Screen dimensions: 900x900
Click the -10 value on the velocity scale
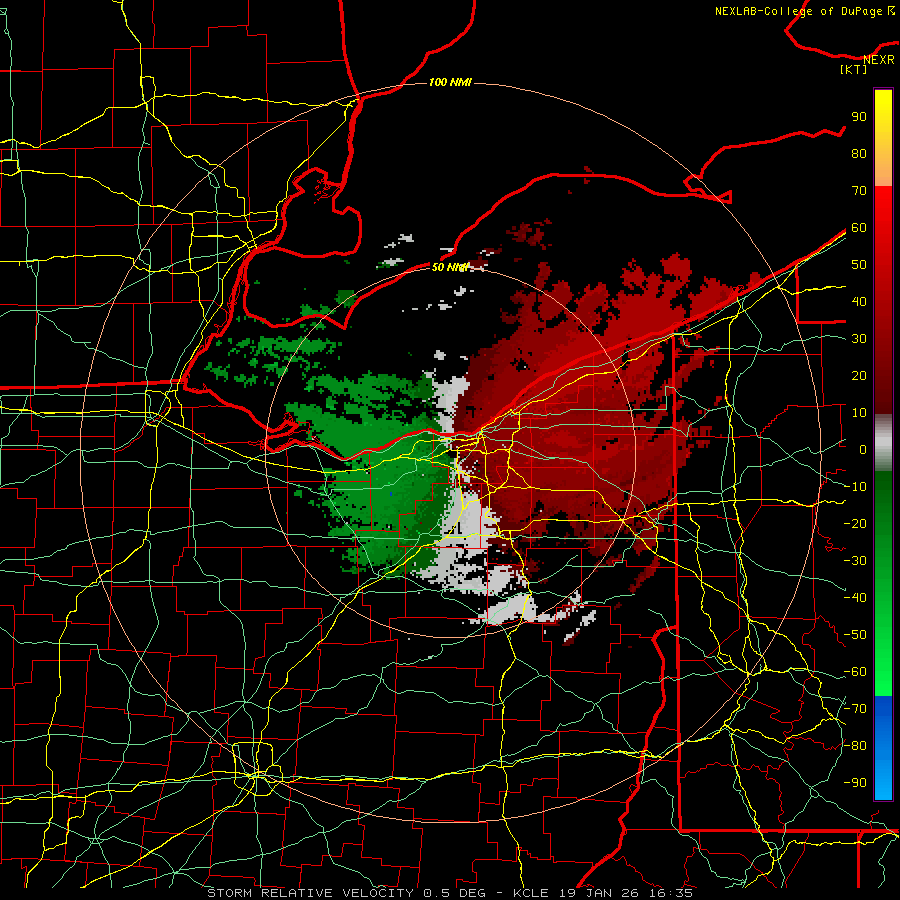click(855, 487)
